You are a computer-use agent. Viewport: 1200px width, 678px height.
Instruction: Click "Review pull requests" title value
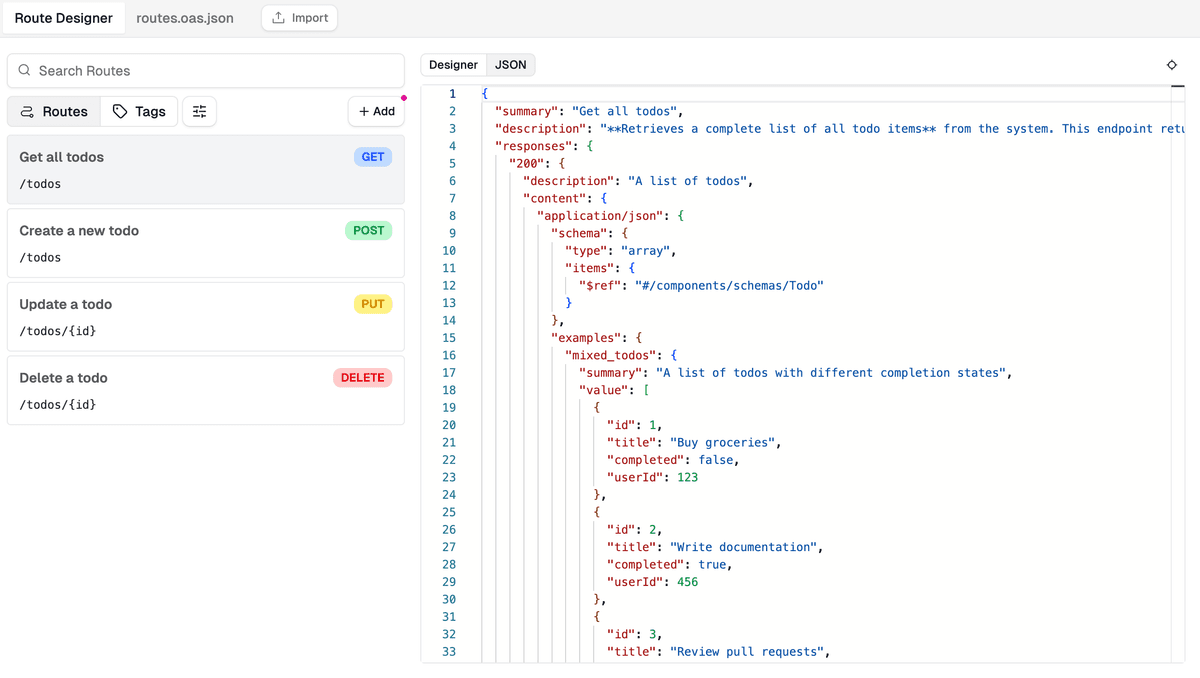tap(747, 652)
